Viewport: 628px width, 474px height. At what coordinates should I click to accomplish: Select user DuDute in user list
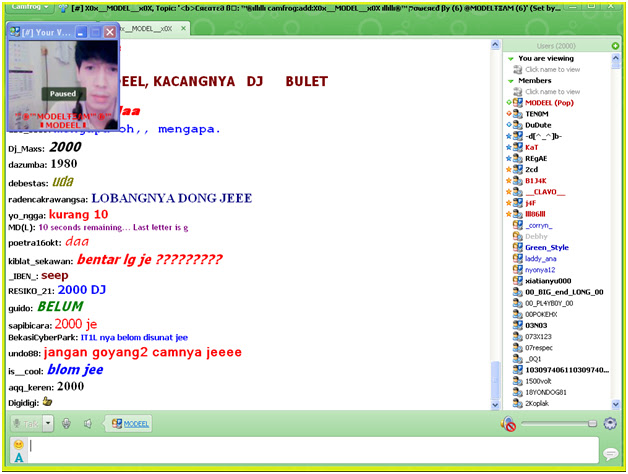[538, 125]
